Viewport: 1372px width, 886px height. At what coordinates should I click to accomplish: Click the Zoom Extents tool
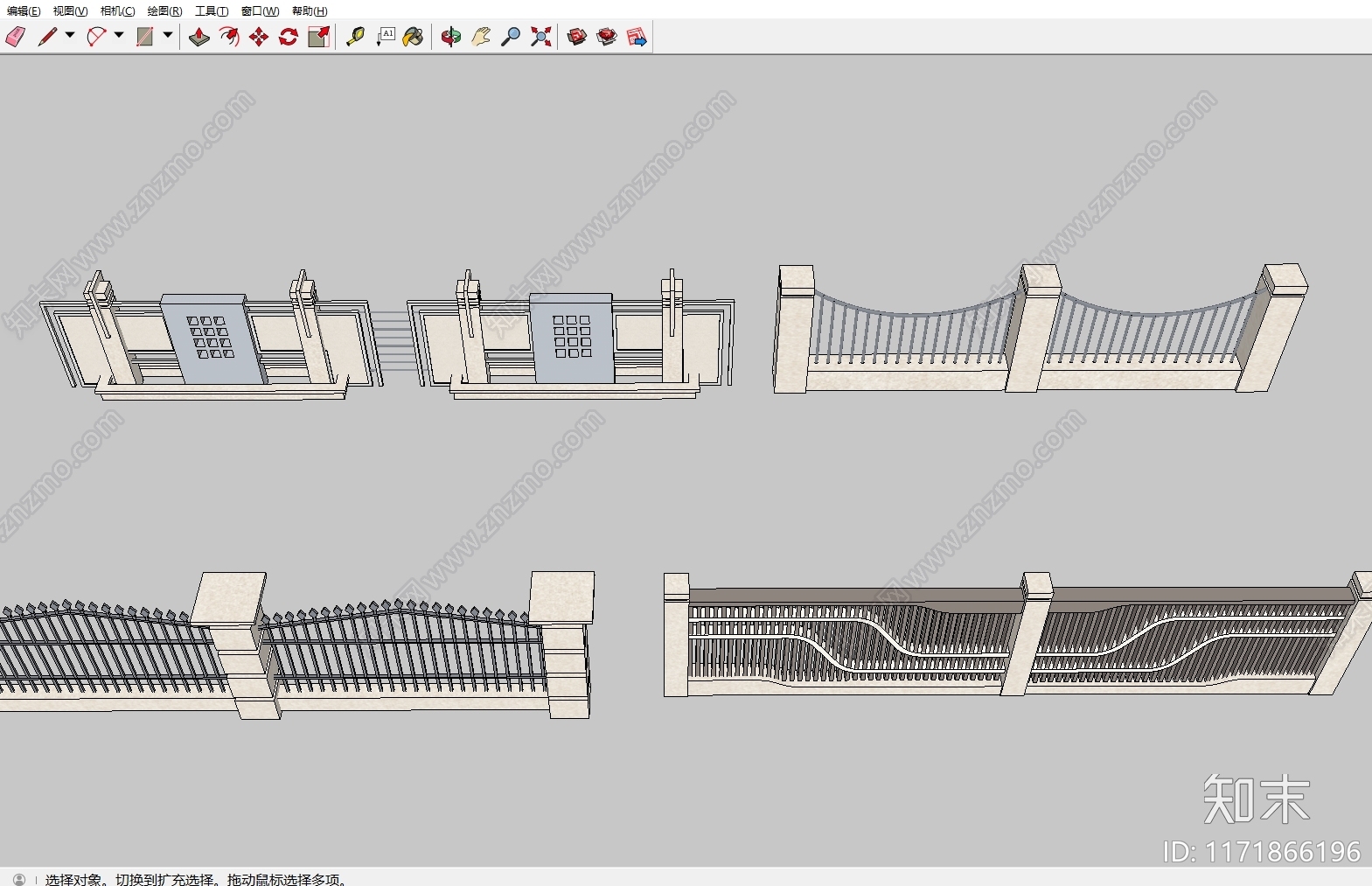point(541,37)
